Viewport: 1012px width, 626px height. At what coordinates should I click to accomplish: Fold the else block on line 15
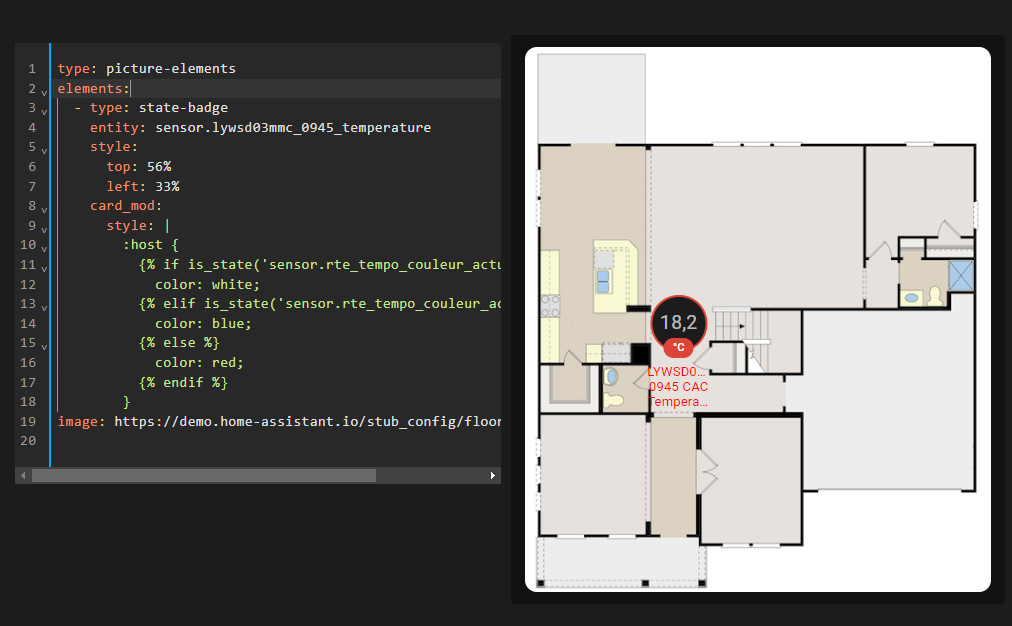(x=44, y=347)
